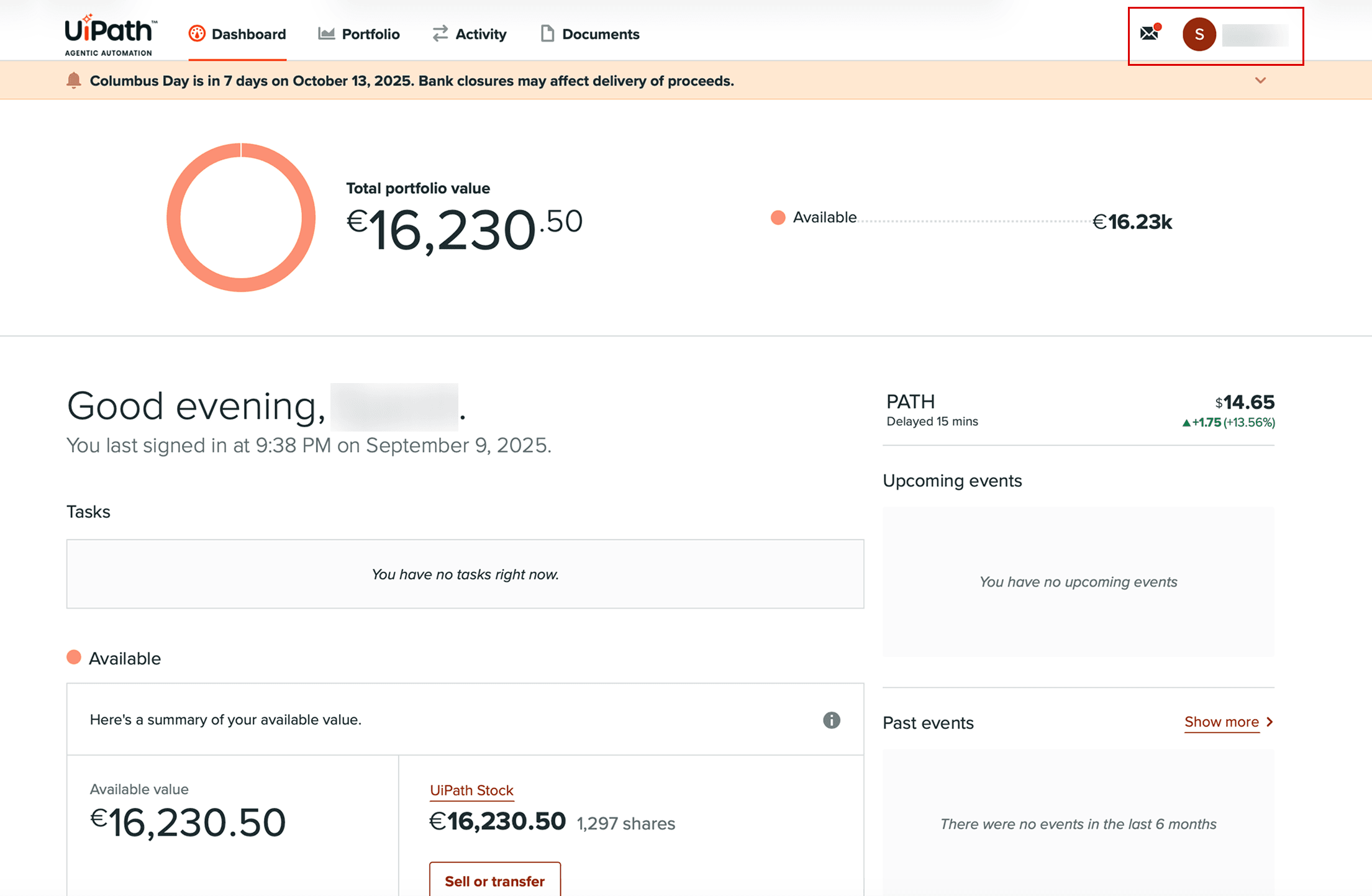
Task: Click the info icon in Available summary
Action: 831,720
